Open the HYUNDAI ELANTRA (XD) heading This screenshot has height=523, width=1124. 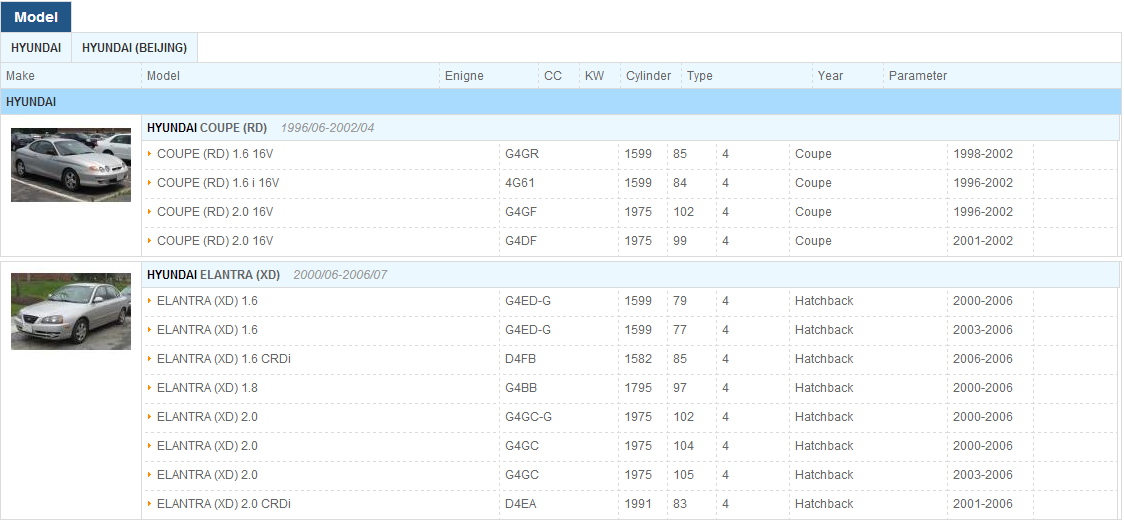pos(213,275)
